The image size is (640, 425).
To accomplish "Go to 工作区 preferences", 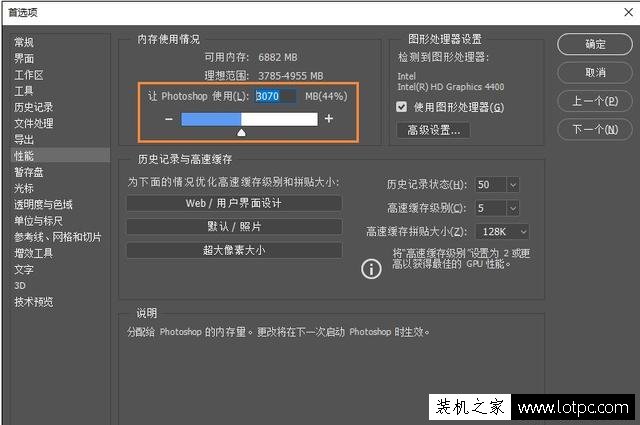I will [29, 75].
